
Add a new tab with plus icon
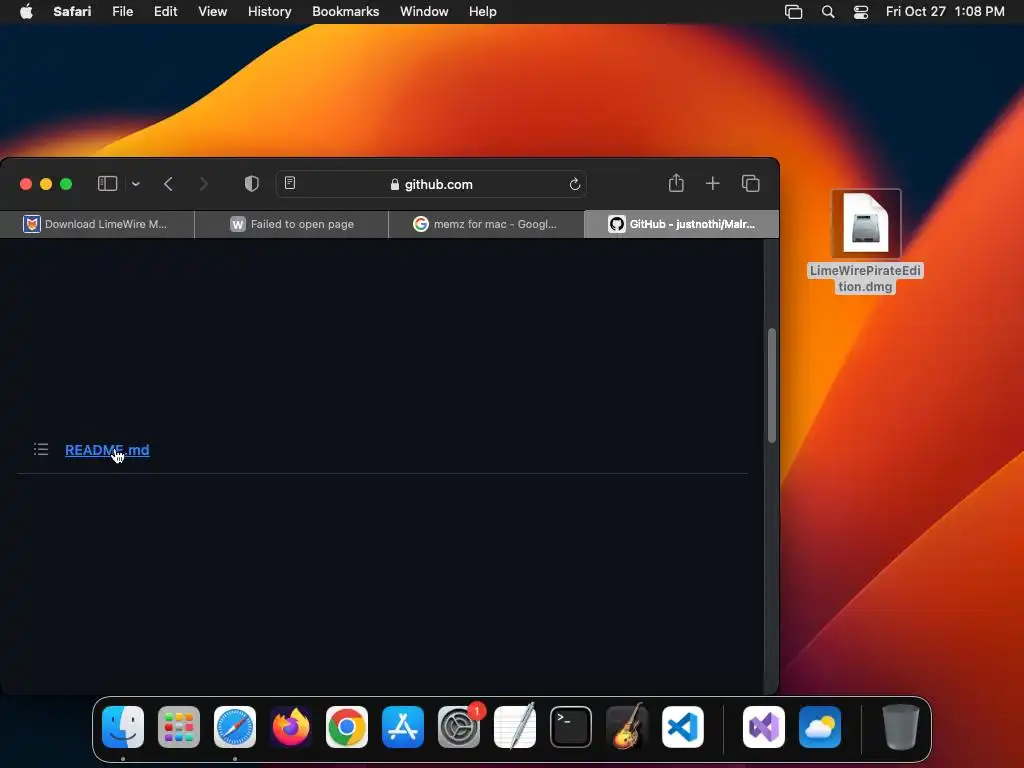click(712, 184)
